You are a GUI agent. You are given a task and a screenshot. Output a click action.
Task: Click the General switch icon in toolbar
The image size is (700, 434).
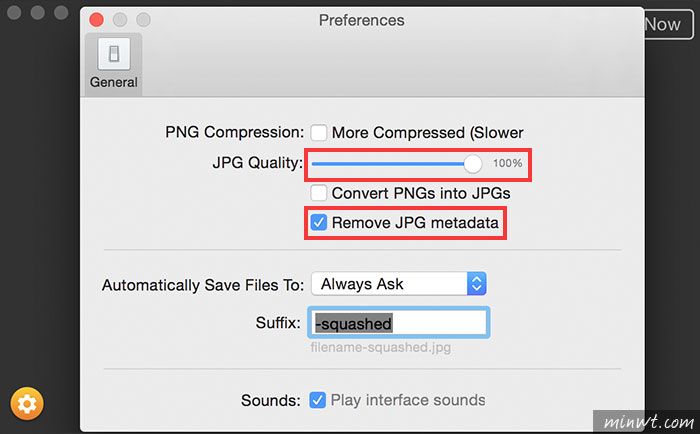coord(114,54)
